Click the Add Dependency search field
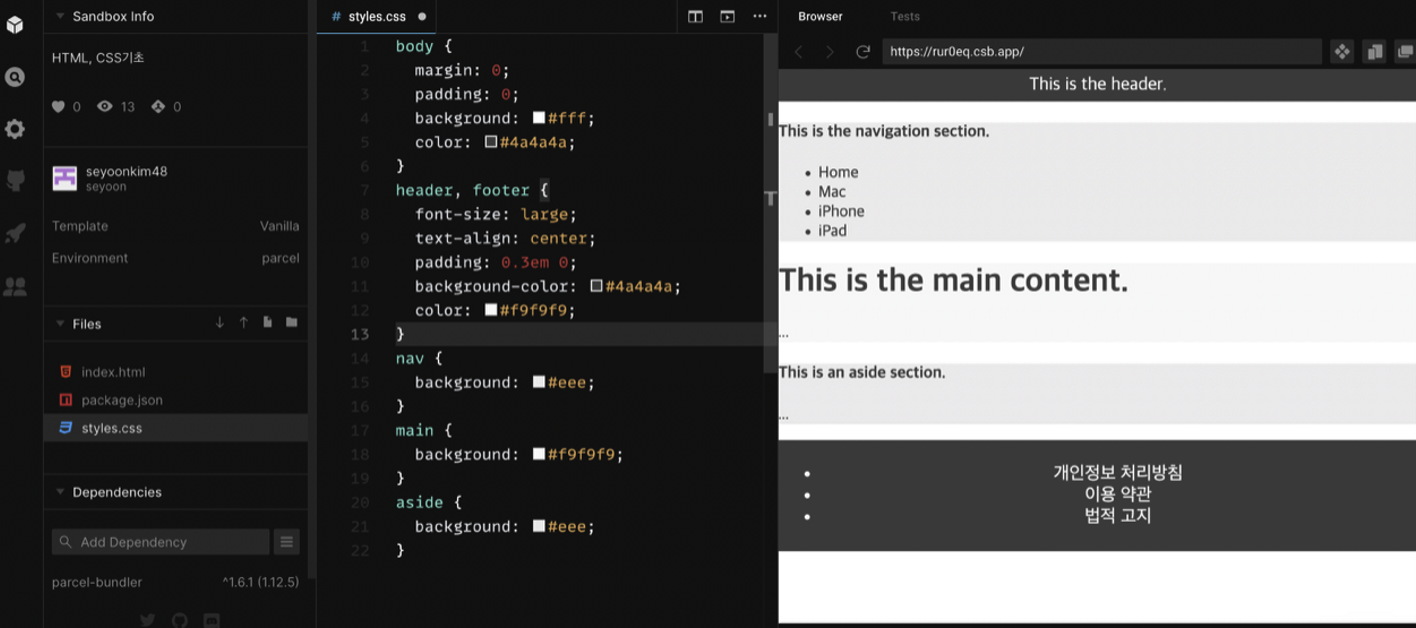The image size is (1416, 628). [x=161, y=542]
